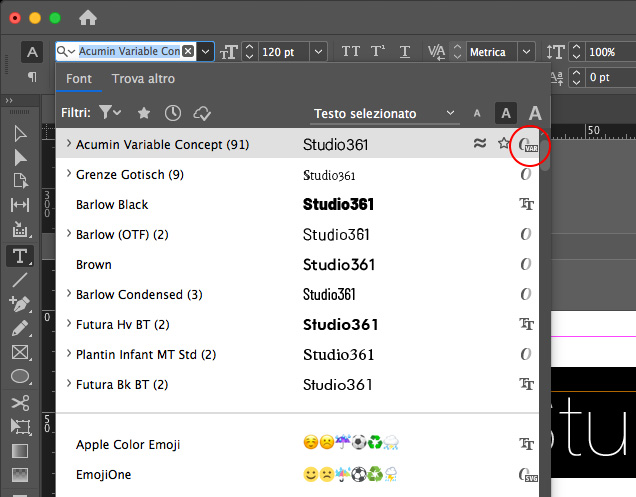Image resolution: width=636 pixels, height=497 pixels.
Task: Clear the font name search field
Action: click(x=188, y=51)
